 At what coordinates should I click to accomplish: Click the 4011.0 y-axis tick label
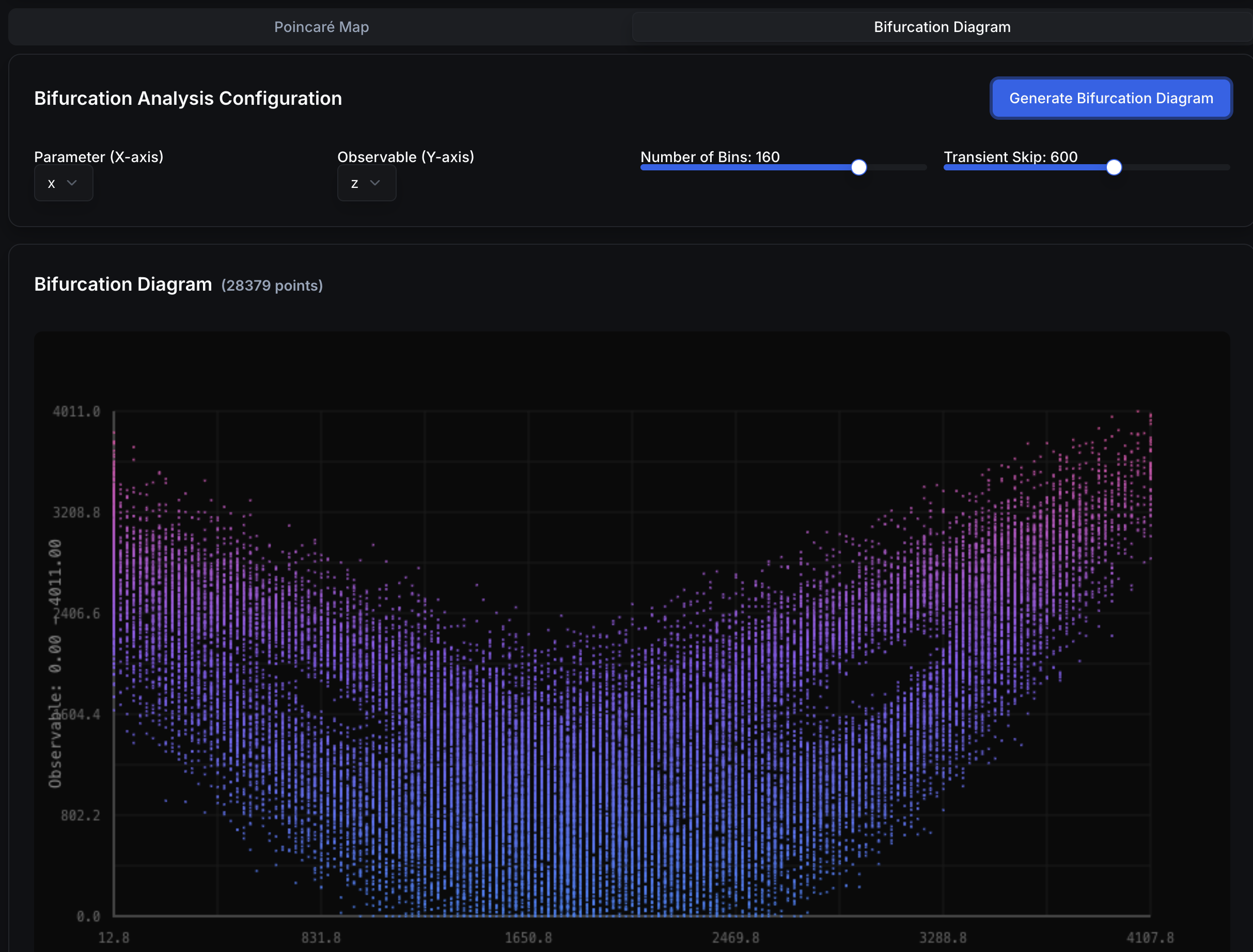click(x=76, y=411)
